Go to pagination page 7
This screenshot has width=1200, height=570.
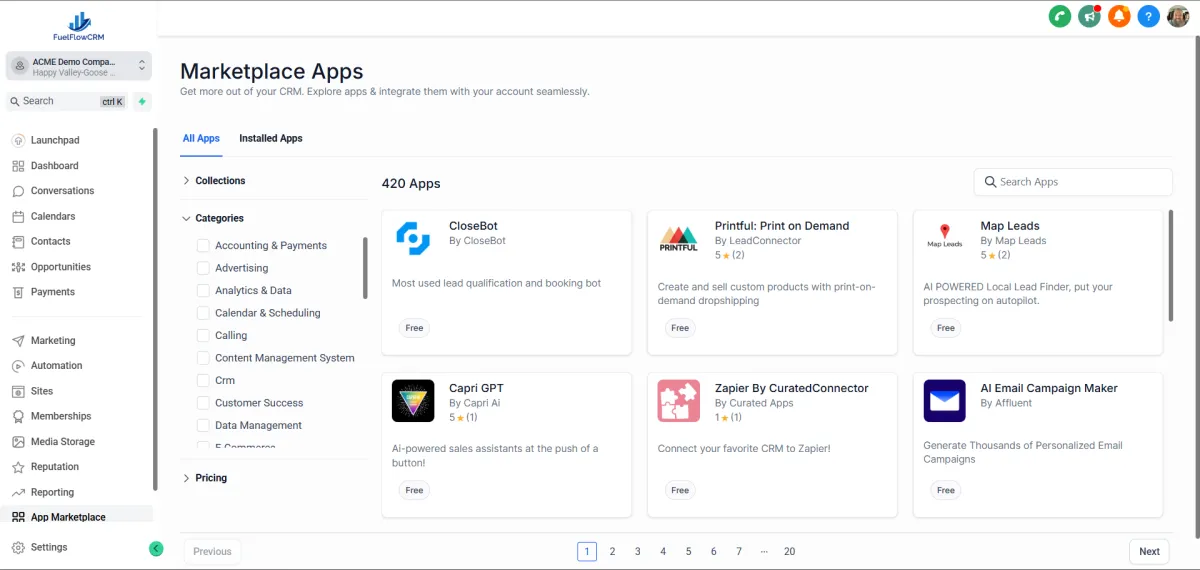coord(739,551)
